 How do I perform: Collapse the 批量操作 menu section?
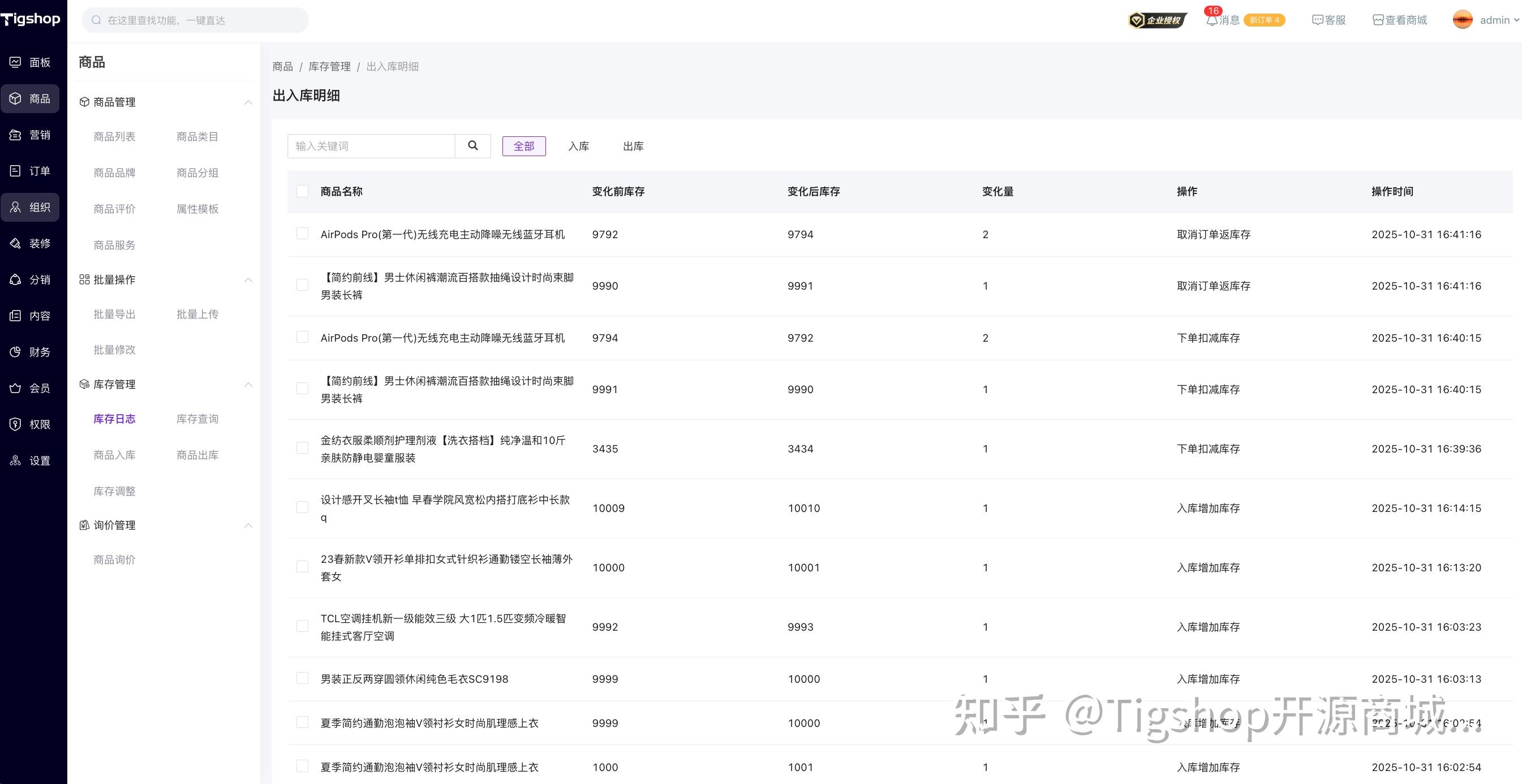coord(249,280)
